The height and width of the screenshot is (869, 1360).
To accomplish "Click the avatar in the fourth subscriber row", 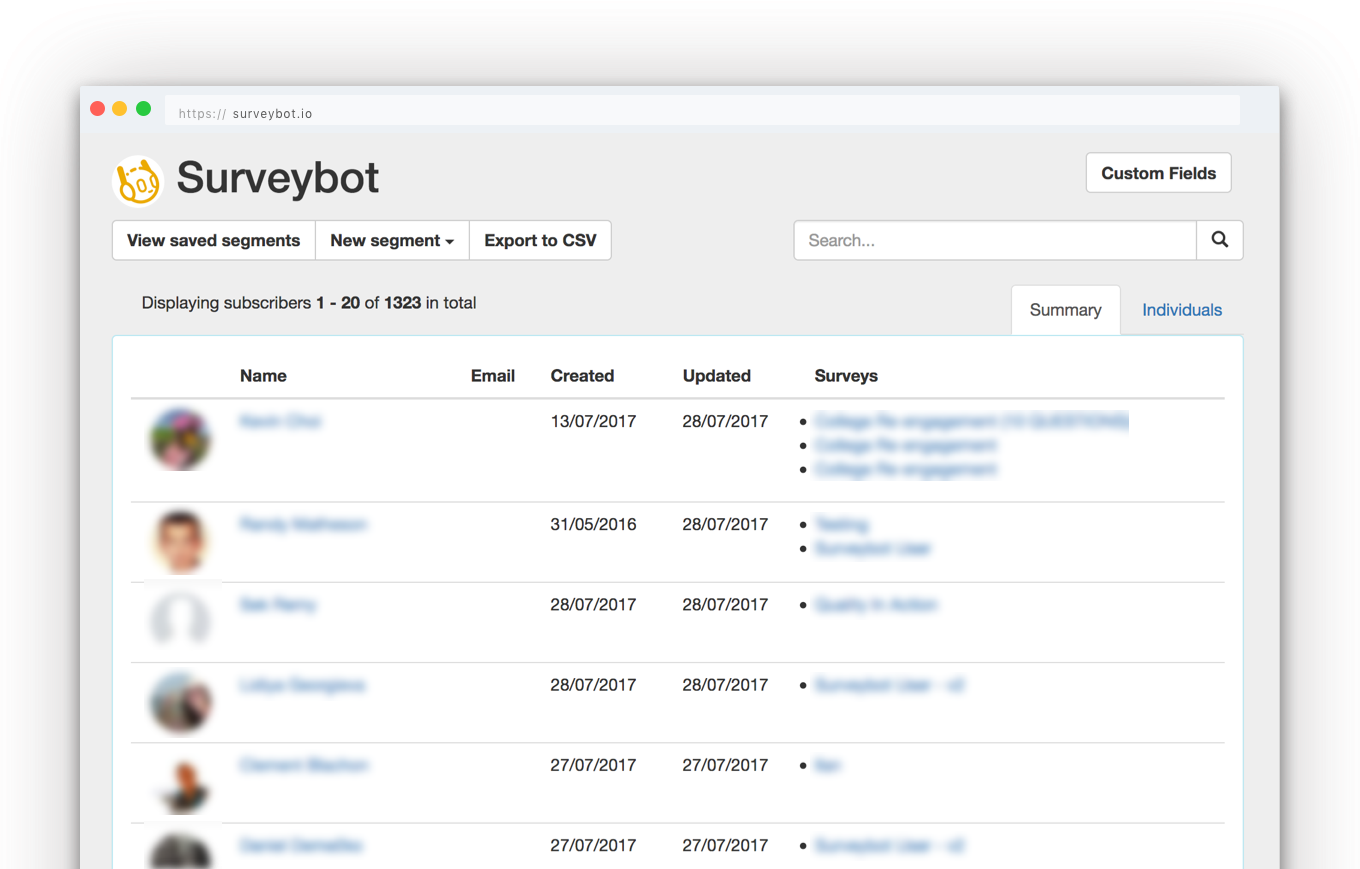I will (x=180, y=702).
